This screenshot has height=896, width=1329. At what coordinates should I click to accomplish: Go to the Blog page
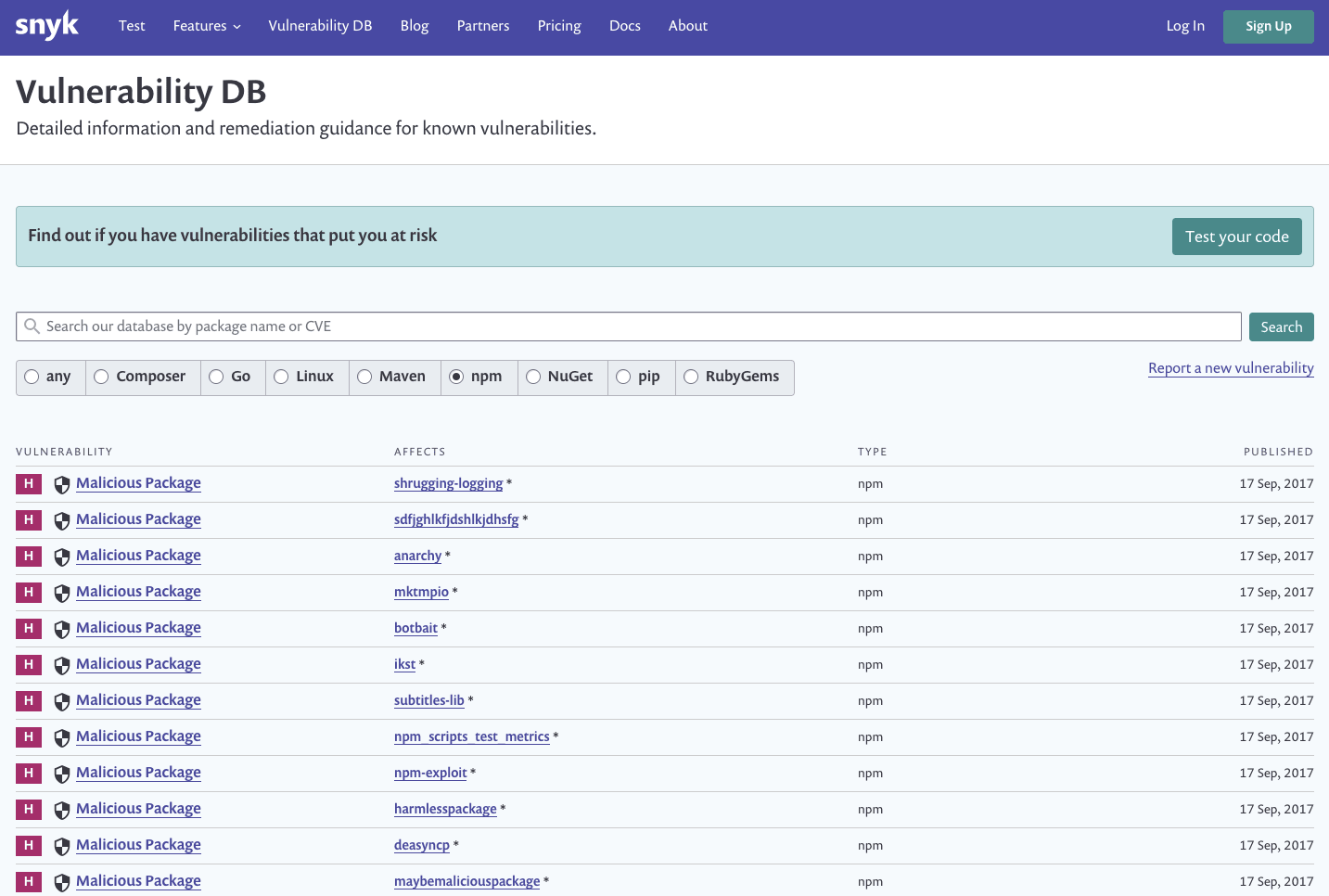(x=415, y=26)
